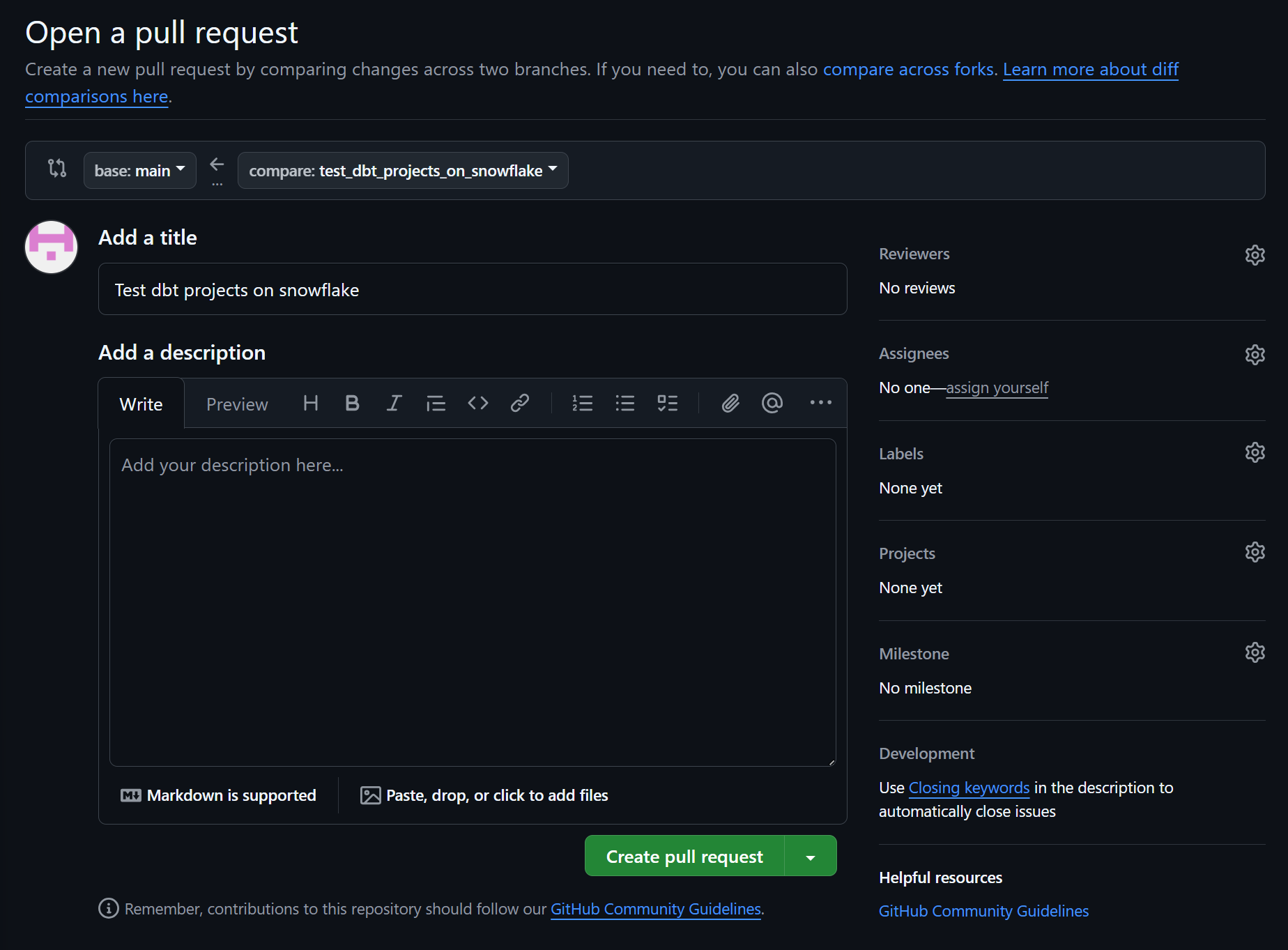The height and width of the screenshot is (950, 1288).
Task: Insert a quote block
Action: point(436,403)
